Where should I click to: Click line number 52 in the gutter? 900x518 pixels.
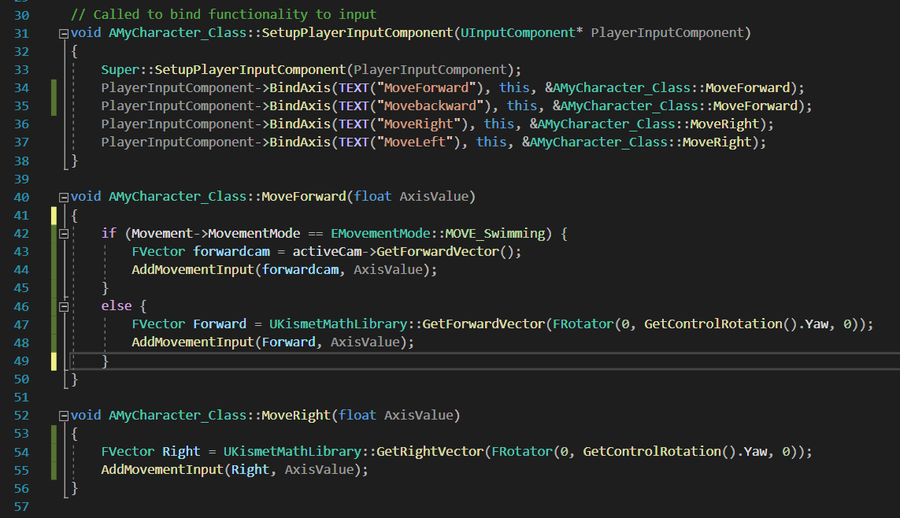[21, 416]
